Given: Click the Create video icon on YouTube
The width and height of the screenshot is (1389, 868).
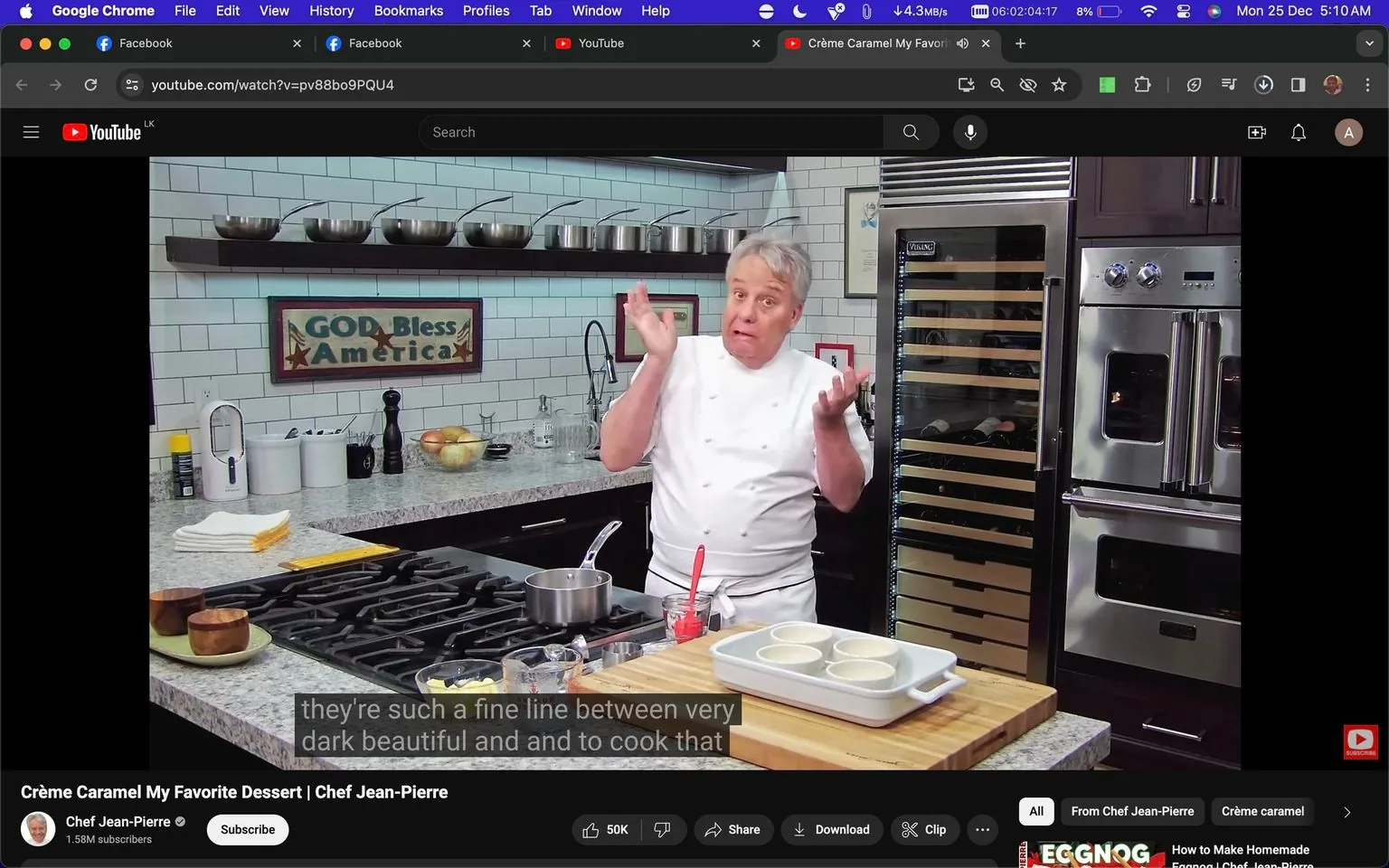Looking at the screenshot, I should click(1256, 132).
